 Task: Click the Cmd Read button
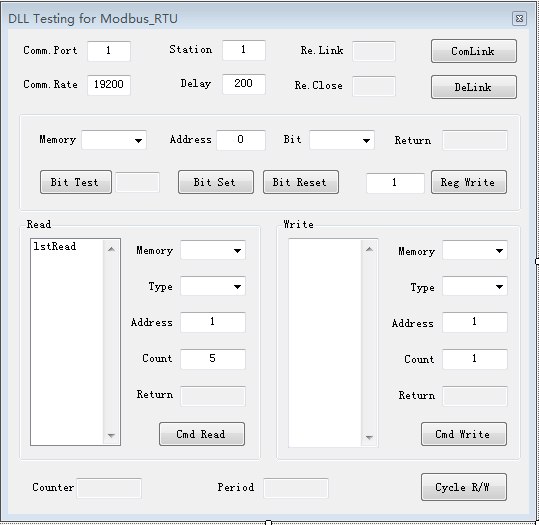point(202,434)
